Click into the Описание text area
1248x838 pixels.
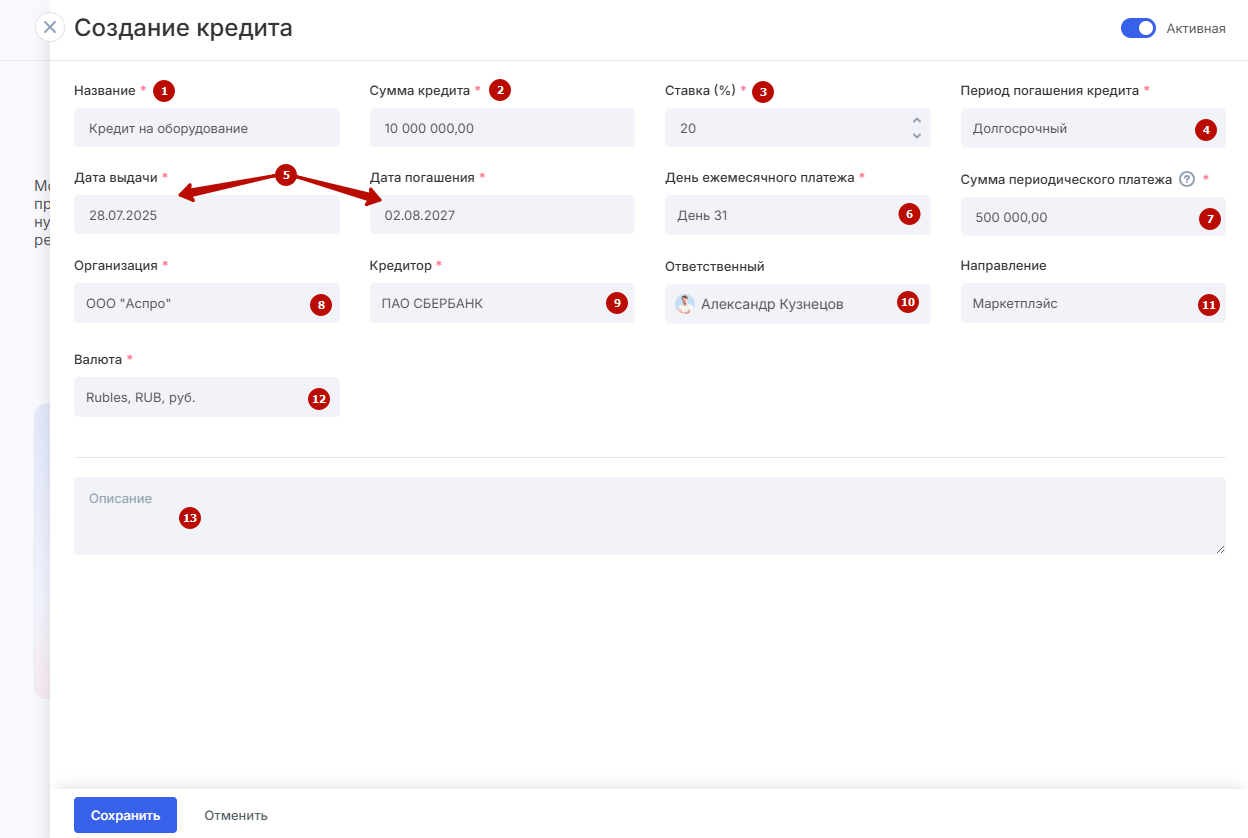click(650, 515)
